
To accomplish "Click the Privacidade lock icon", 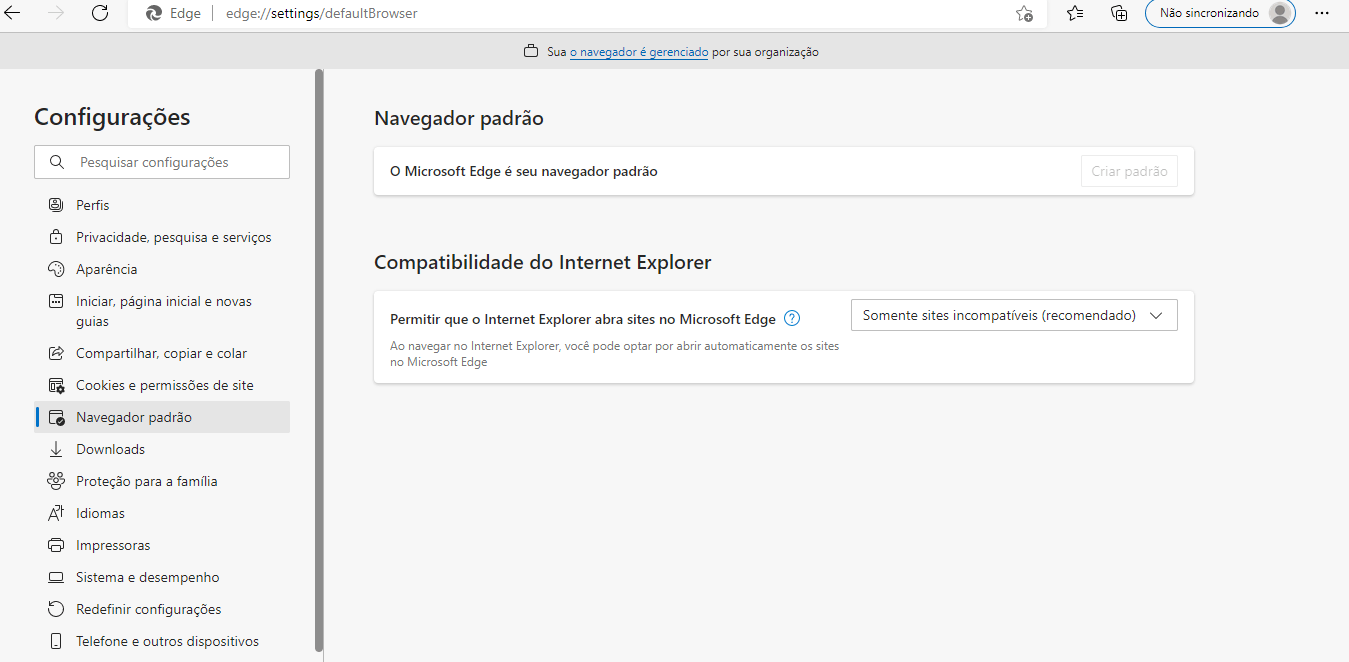I will tap(56, 237).
